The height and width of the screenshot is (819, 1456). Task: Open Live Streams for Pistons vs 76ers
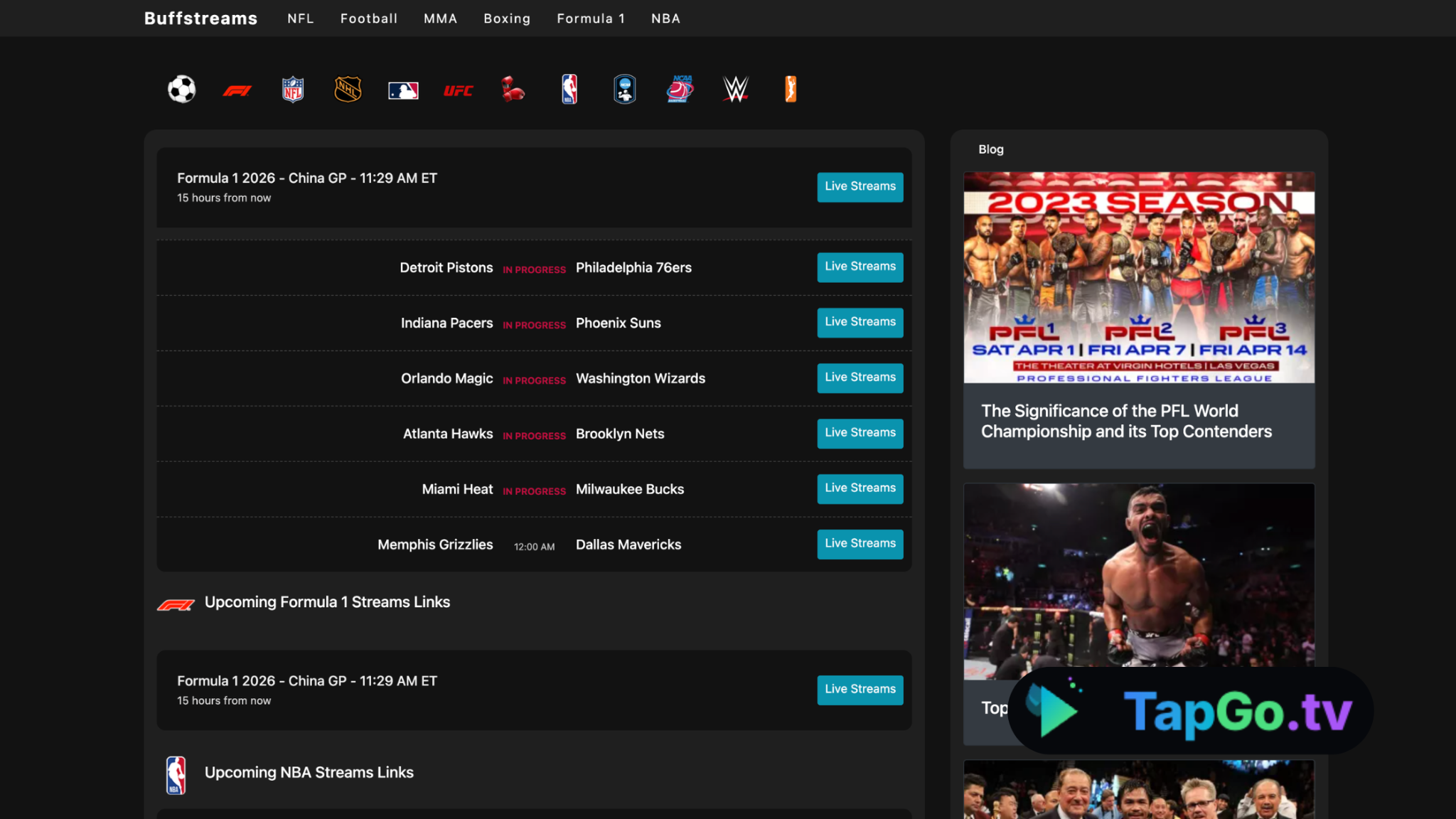point(860,267)
